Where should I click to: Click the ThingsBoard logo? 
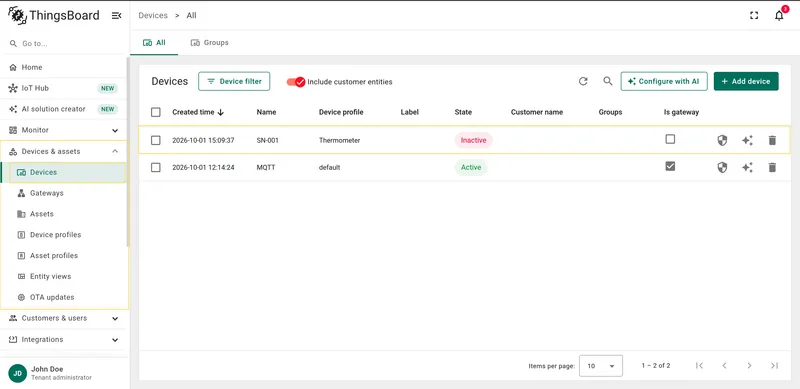[x=54, y=15]
